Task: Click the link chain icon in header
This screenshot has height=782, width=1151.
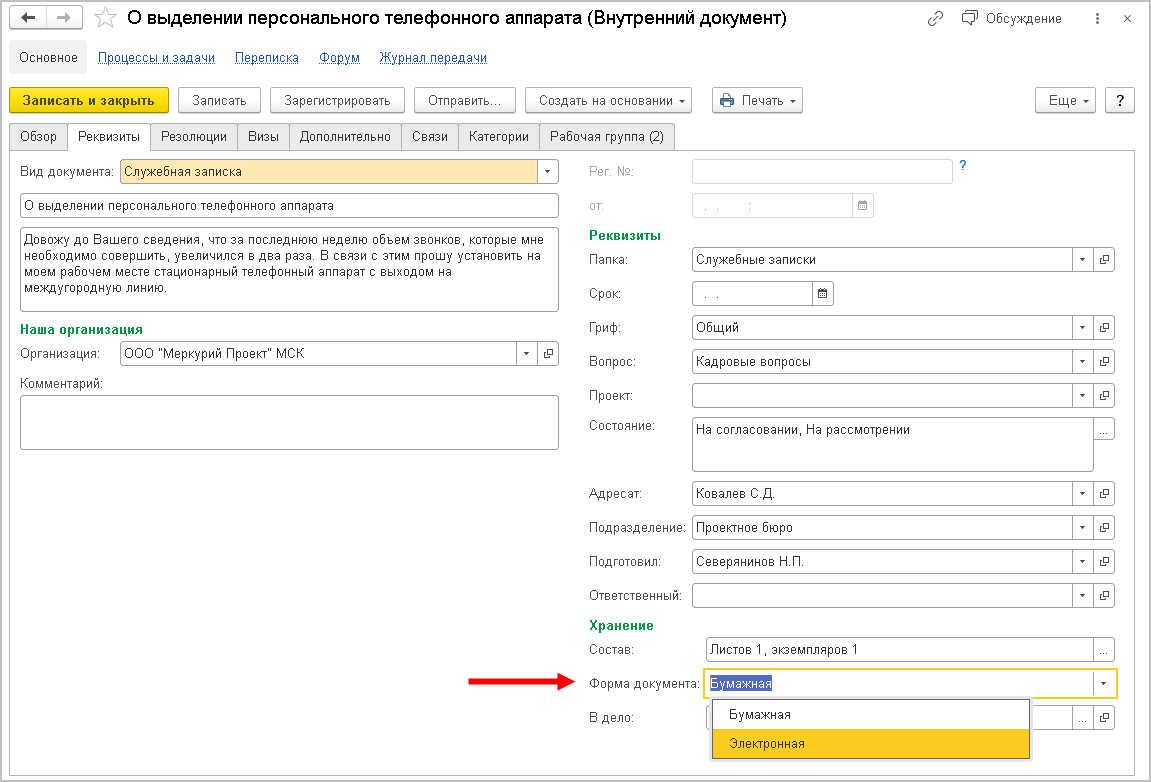Action: click(x=936, y=18)
